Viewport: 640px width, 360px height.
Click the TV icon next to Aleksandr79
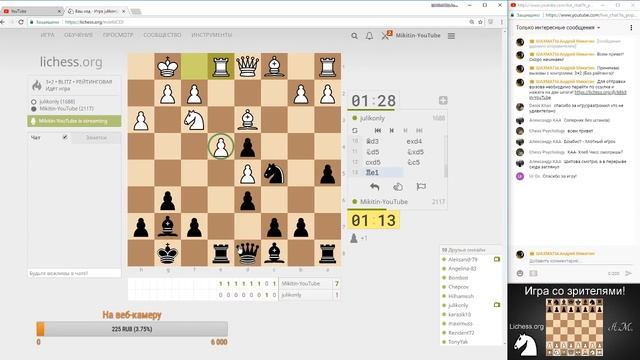tap(497, 260)
